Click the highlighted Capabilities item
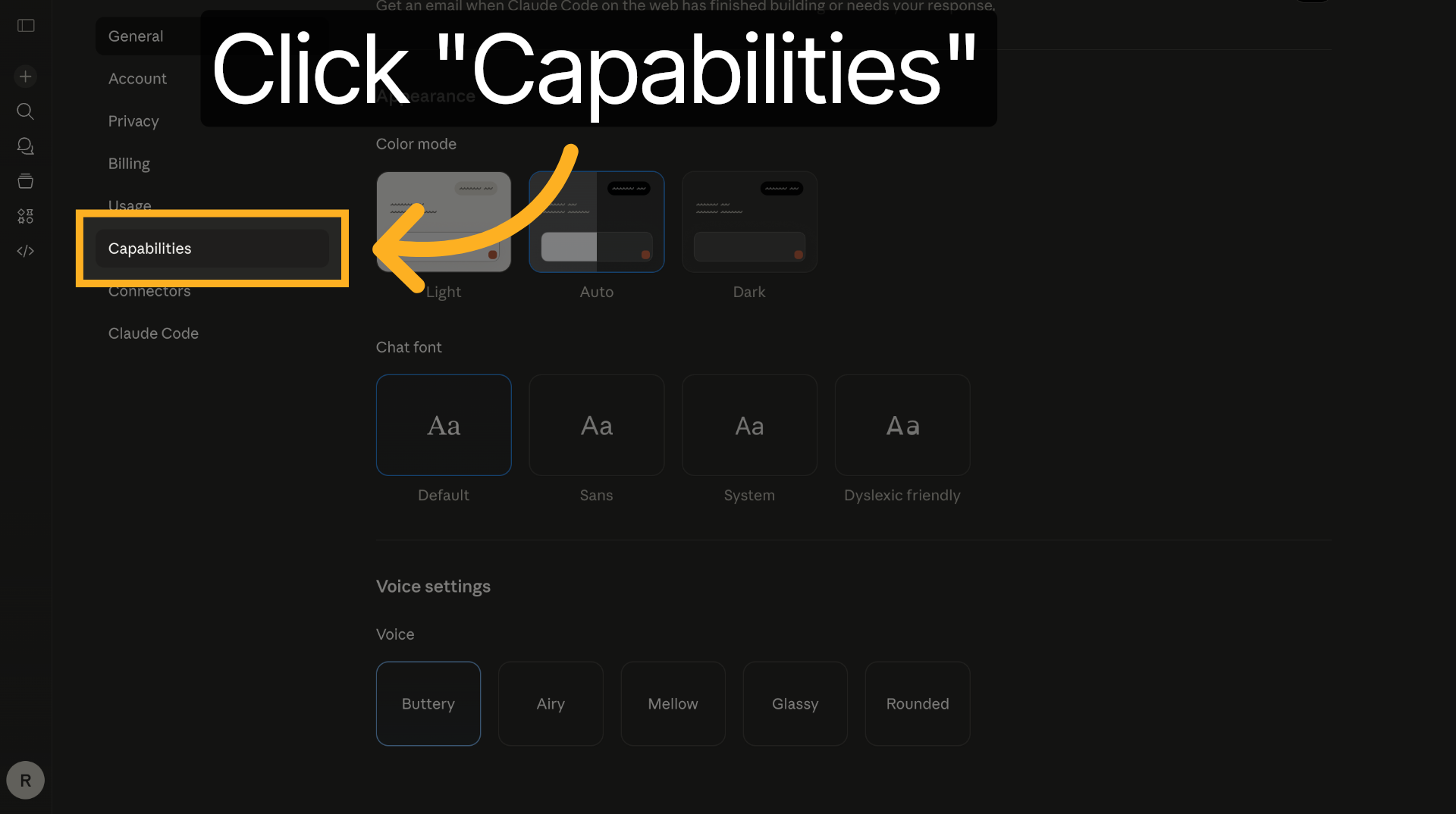 click(149, 248)
